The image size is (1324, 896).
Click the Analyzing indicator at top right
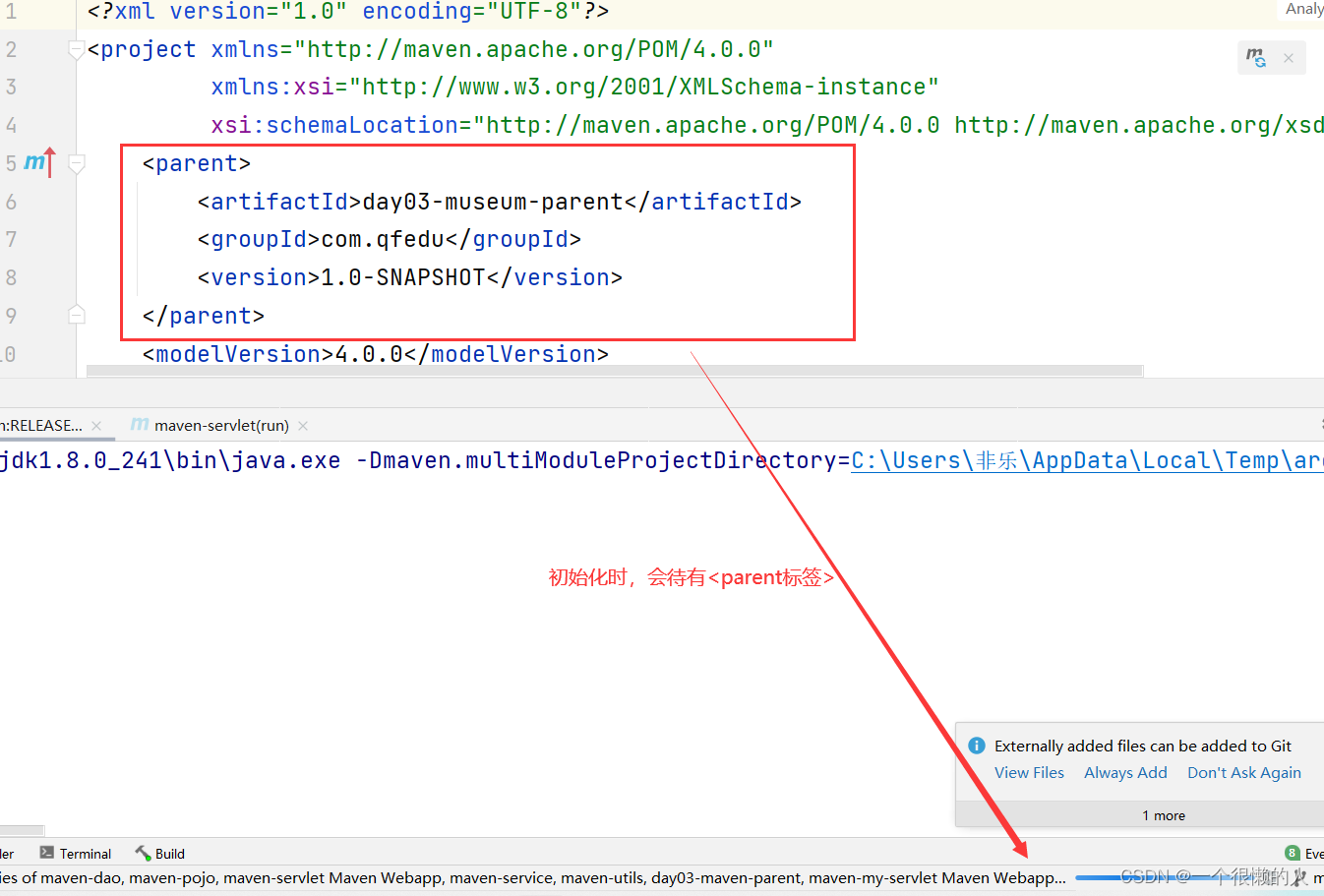tap(1304, 9)
